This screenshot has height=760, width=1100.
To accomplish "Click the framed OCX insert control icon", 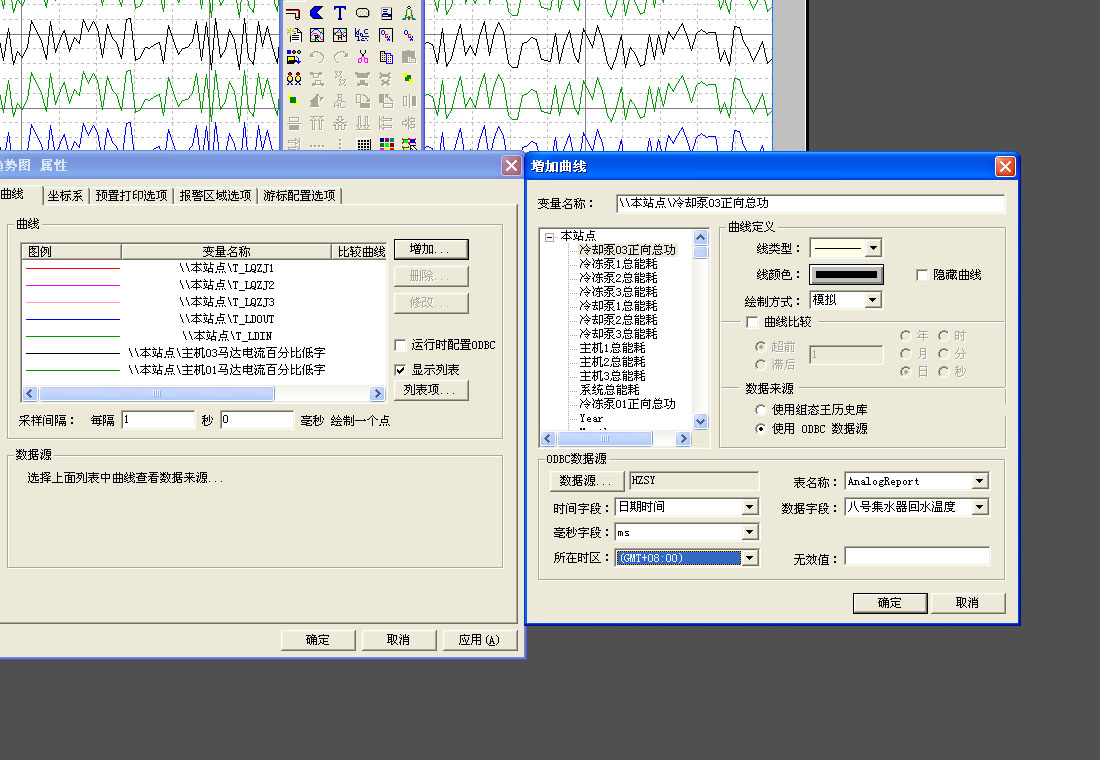I will [386, 34].
